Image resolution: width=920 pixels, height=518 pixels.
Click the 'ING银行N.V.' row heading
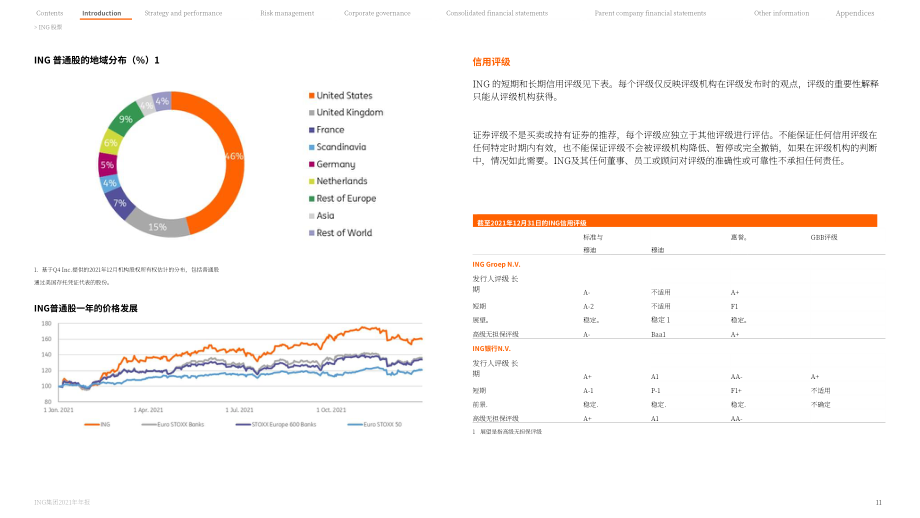[492, 348]
